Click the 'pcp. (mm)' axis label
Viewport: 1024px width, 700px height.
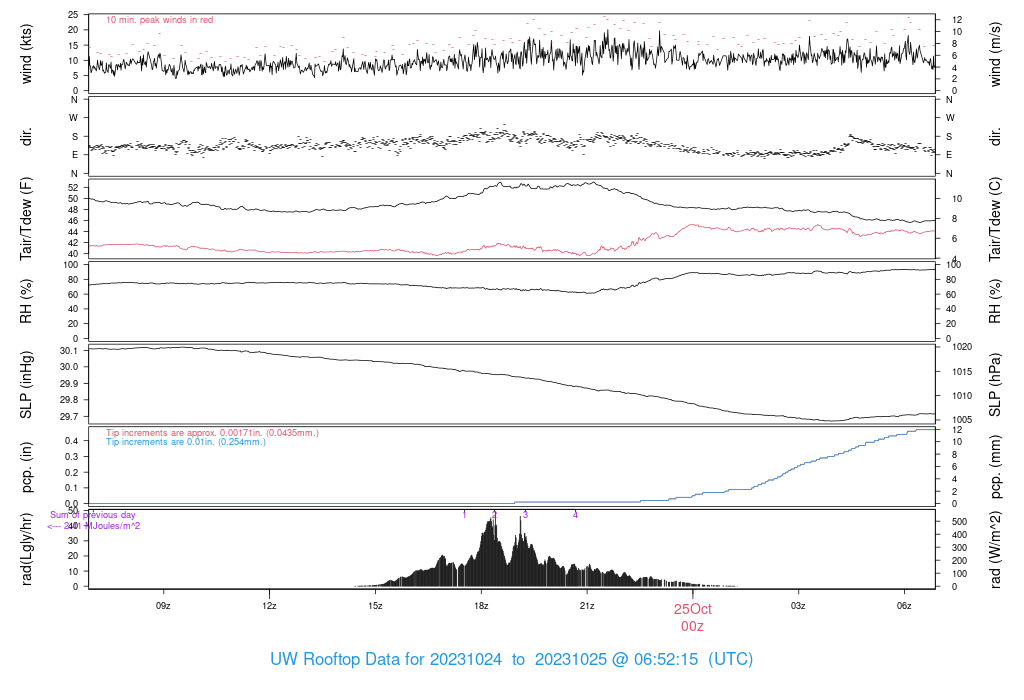point(995,467)
